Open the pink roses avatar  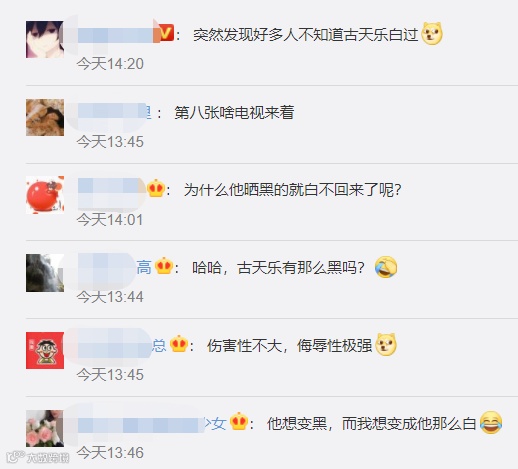(45, 429)
